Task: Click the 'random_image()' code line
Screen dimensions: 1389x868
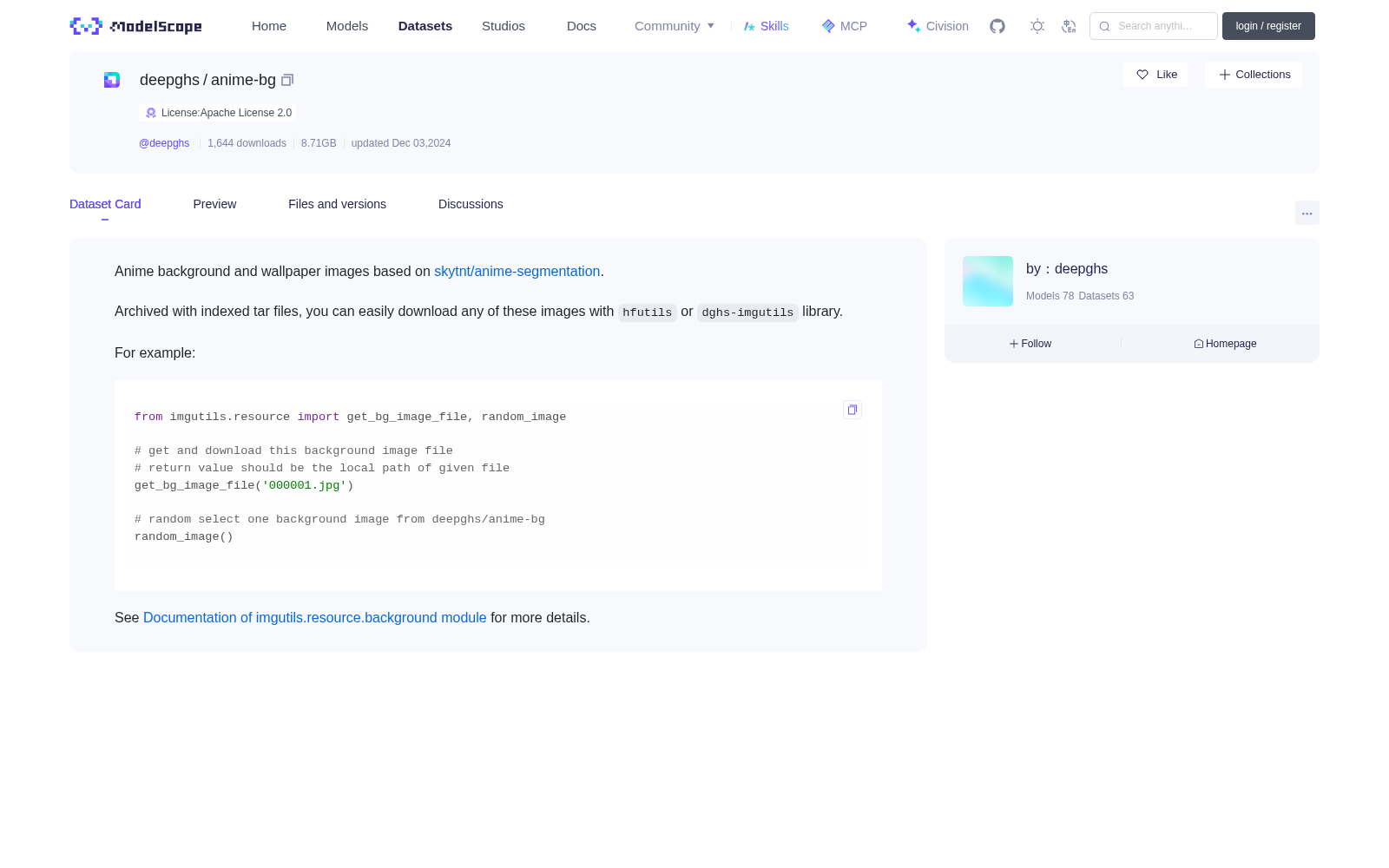Action: pos(184,536)
